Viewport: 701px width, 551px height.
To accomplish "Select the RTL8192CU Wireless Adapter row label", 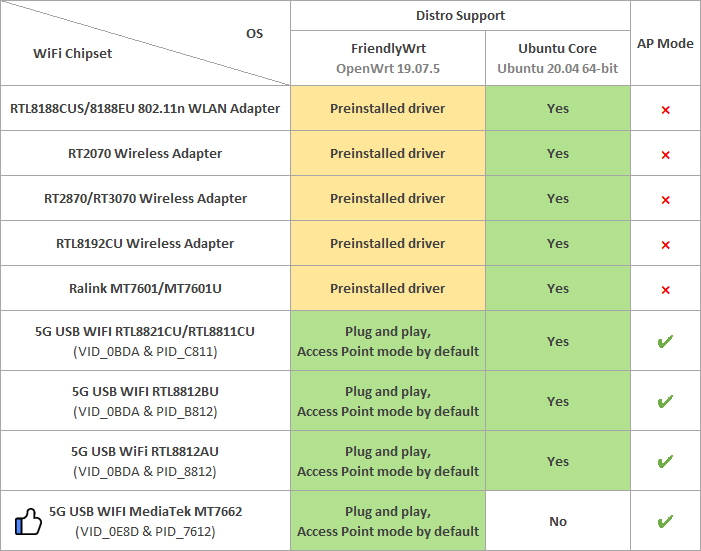I will pyautogui.click(x=145, y=244).
